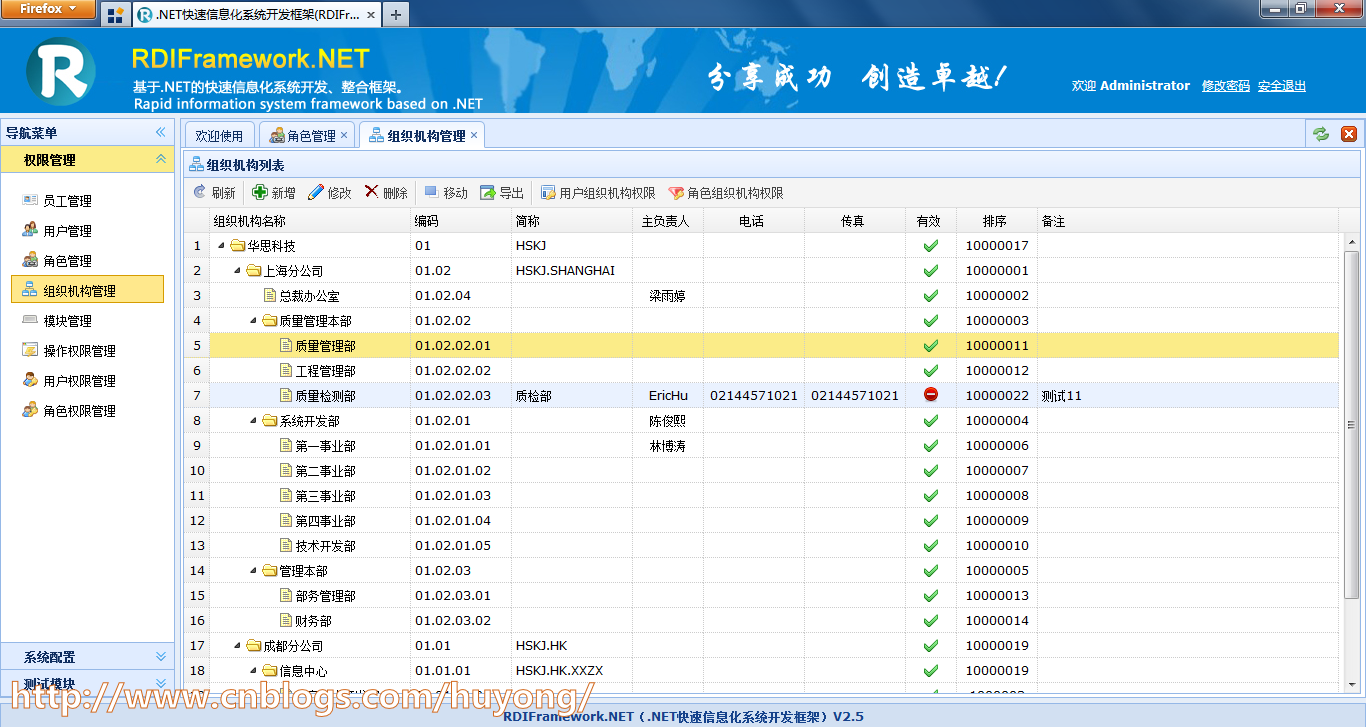Viewport: 1366px width, 727px height.
Task: Select the 修改 edit toolbar icon
Action: (x=329, y=192)
